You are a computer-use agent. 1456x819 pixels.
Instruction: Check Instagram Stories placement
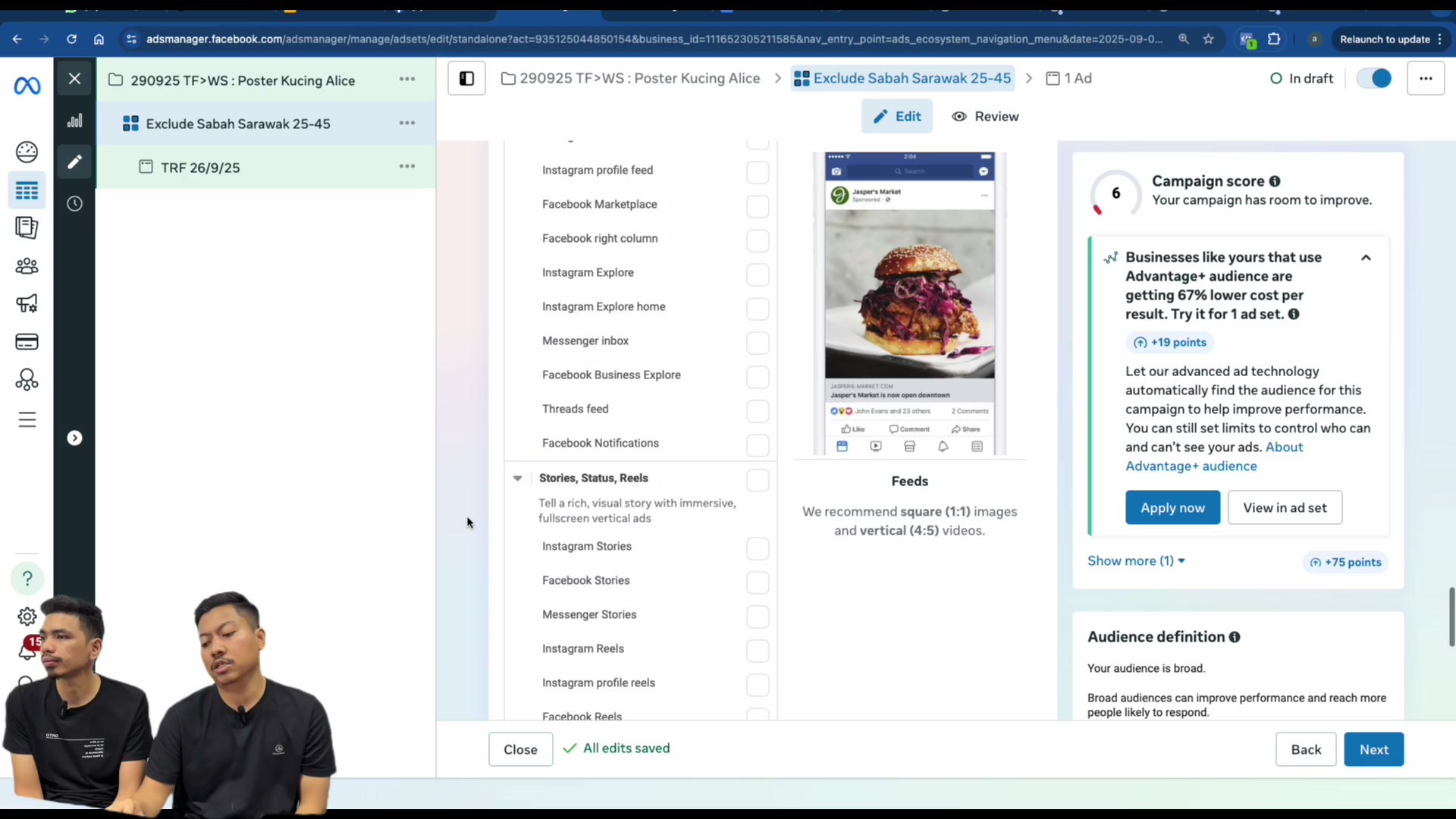tap(758, 548)
